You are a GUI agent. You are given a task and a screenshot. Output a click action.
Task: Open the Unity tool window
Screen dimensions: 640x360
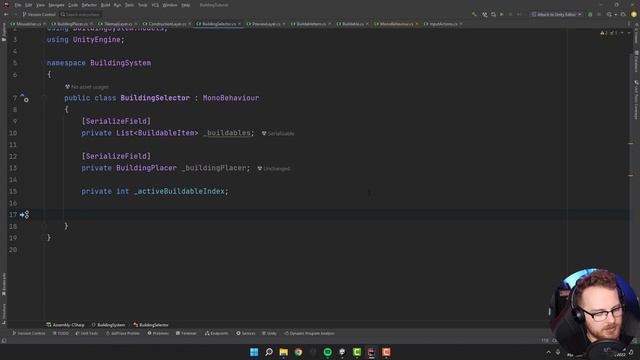(x=269, y=333)
